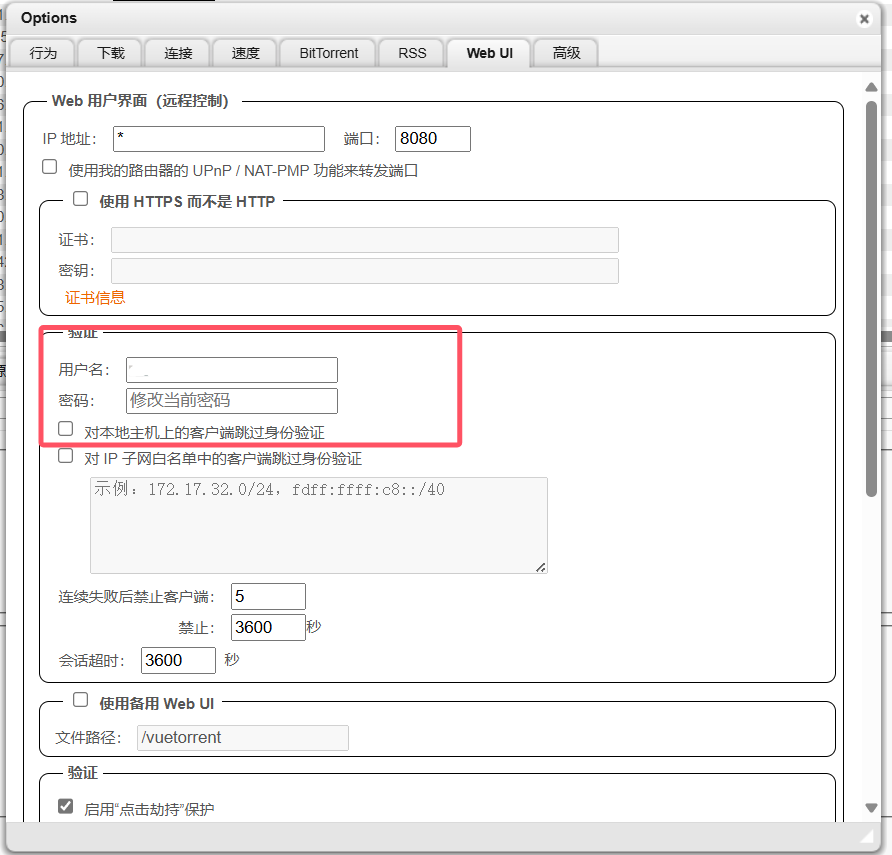Click the whitelist textarea resize handle

pos(541,567)
